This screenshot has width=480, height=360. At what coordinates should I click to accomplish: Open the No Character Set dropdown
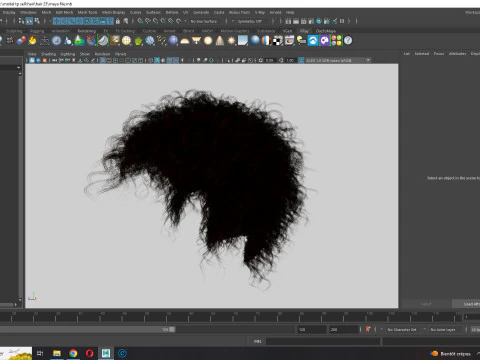click(x=402, y=329)
